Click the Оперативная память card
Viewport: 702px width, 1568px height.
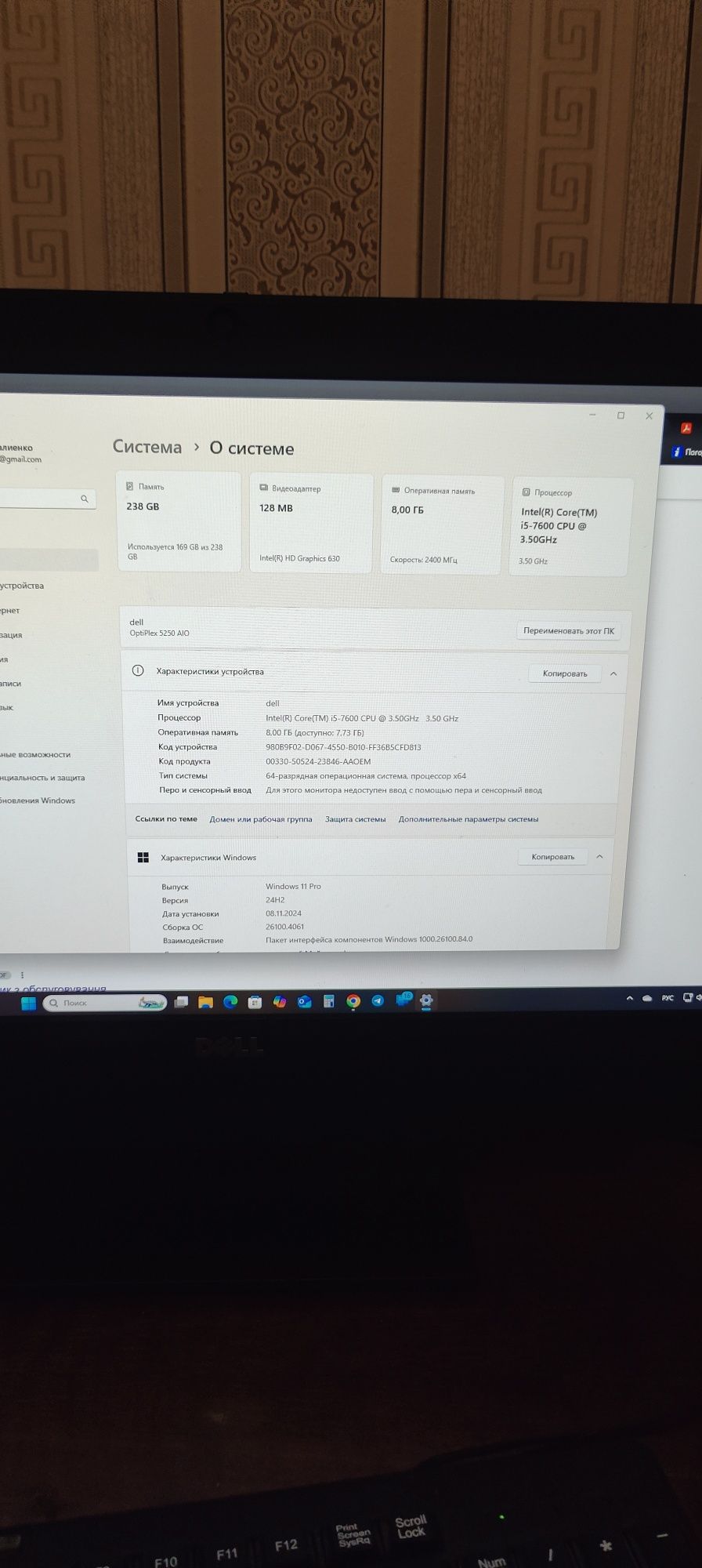(441, 525)
